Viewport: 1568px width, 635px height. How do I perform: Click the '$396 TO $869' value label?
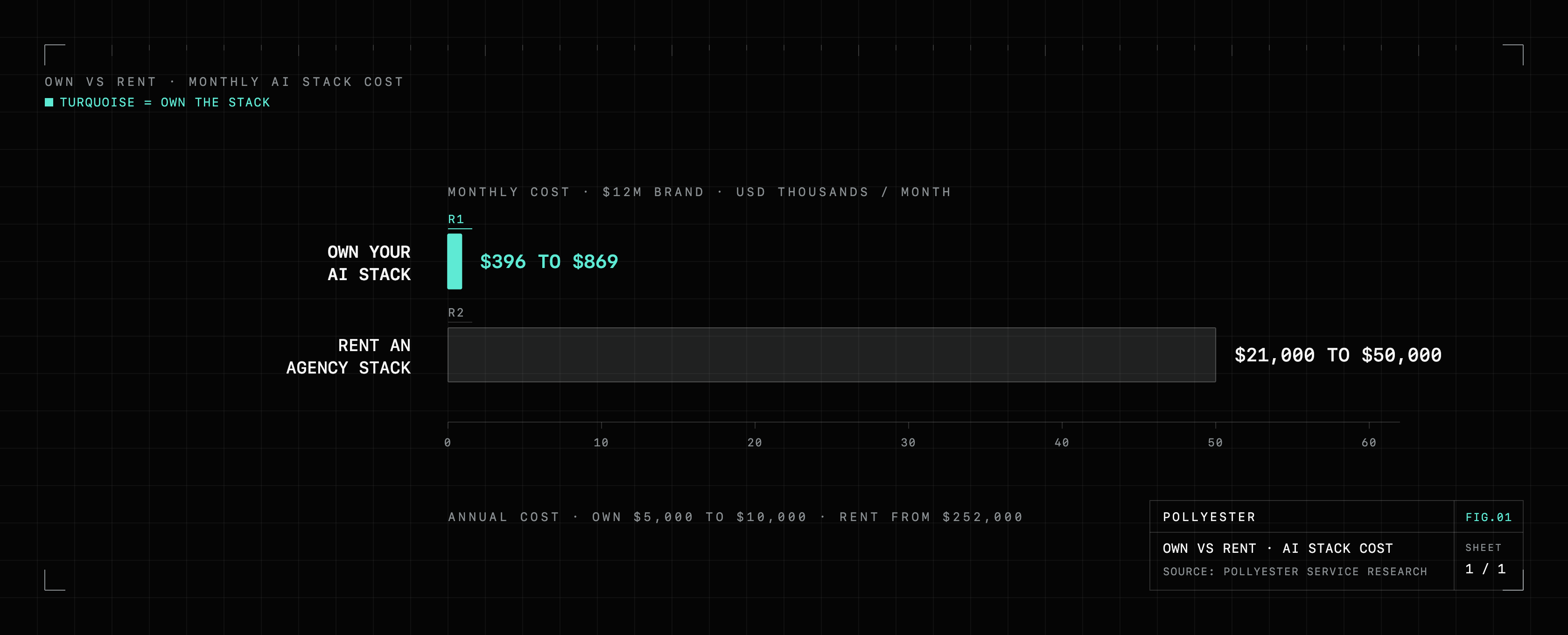click(549, 262)
